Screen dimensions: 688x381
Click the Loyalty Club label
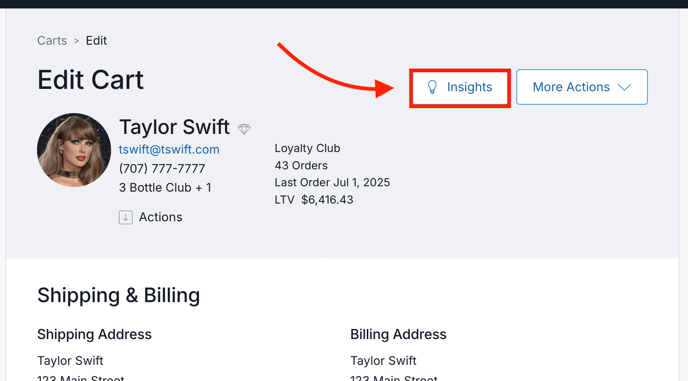tap(307, 148)
